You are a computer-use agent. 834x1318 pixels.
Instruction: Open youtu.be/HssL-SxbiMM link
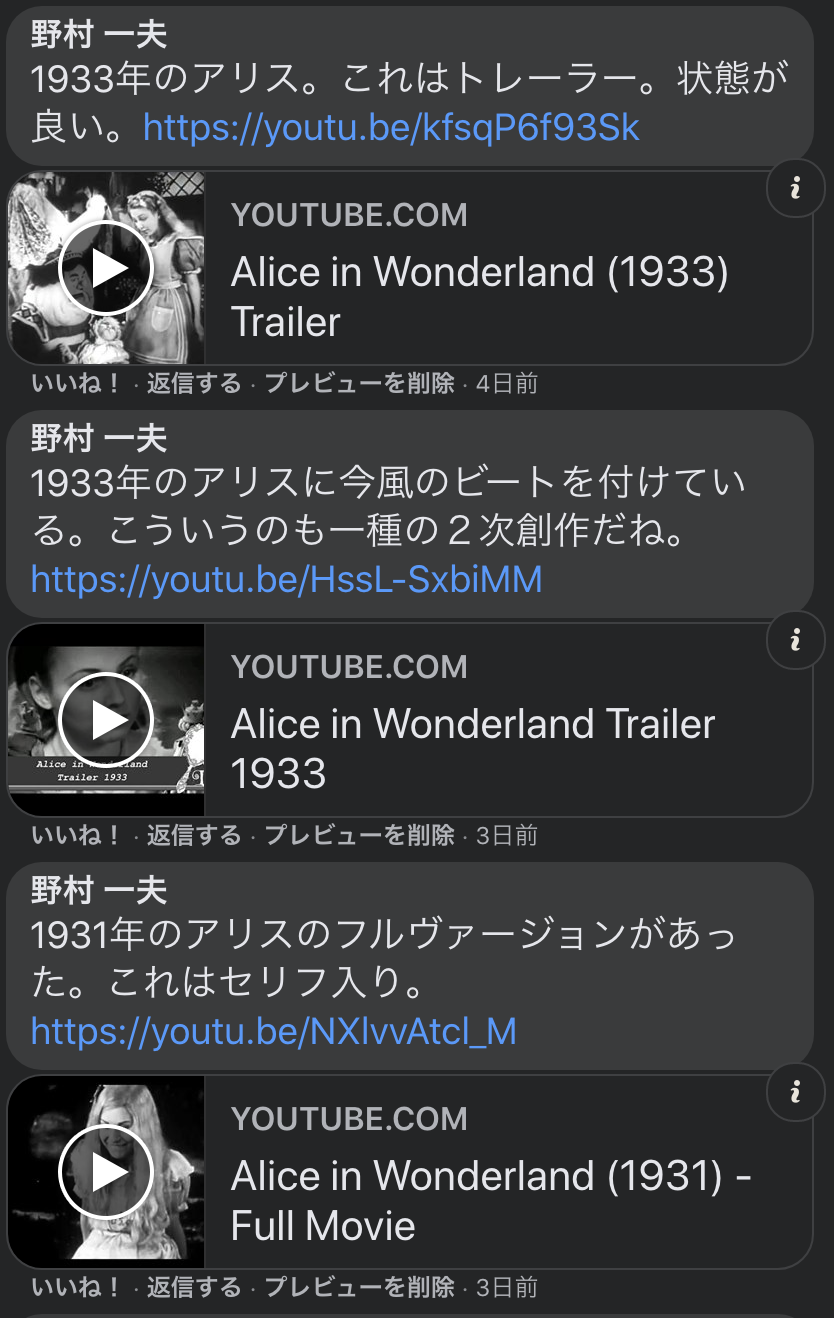coord(287,579)
